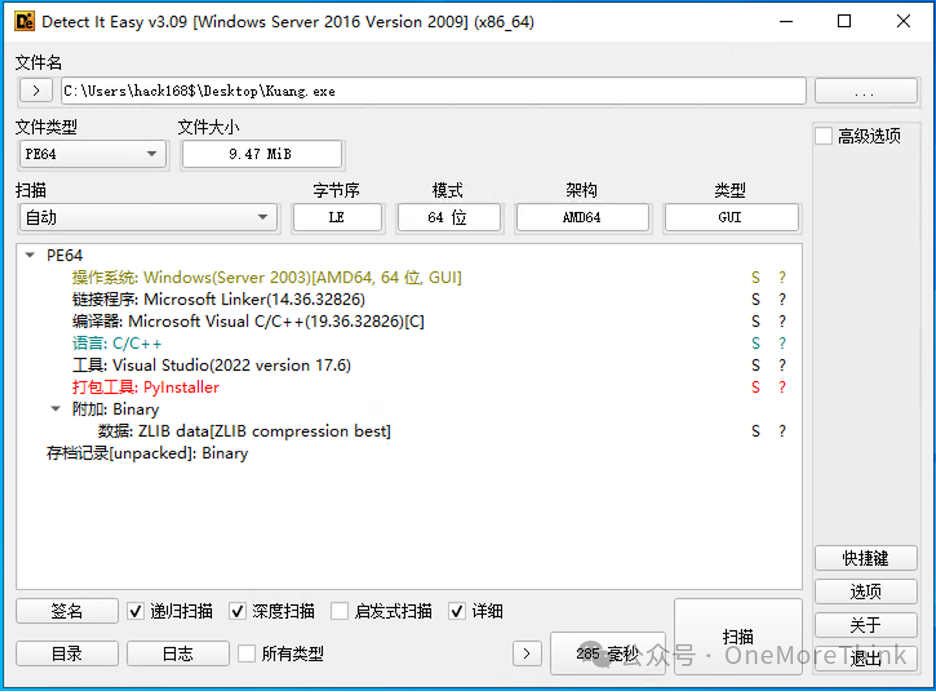Open the 快捷键 shortcuts button
This screenshot has height=692, width=936.
866,558
